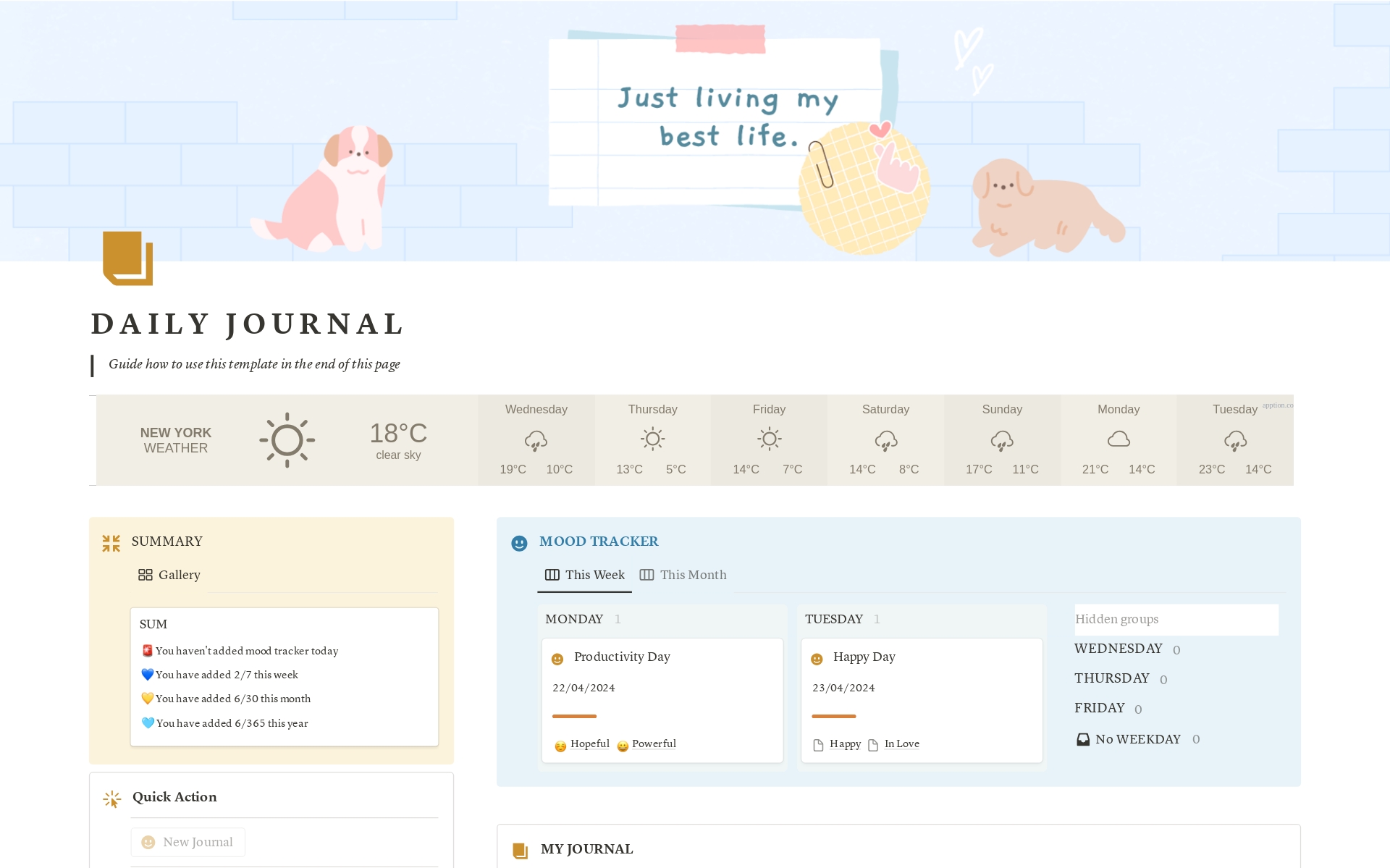The width and height of the screenshot is (1390, 868).
Task: Switch to the This Week tab
Action: 584,575
